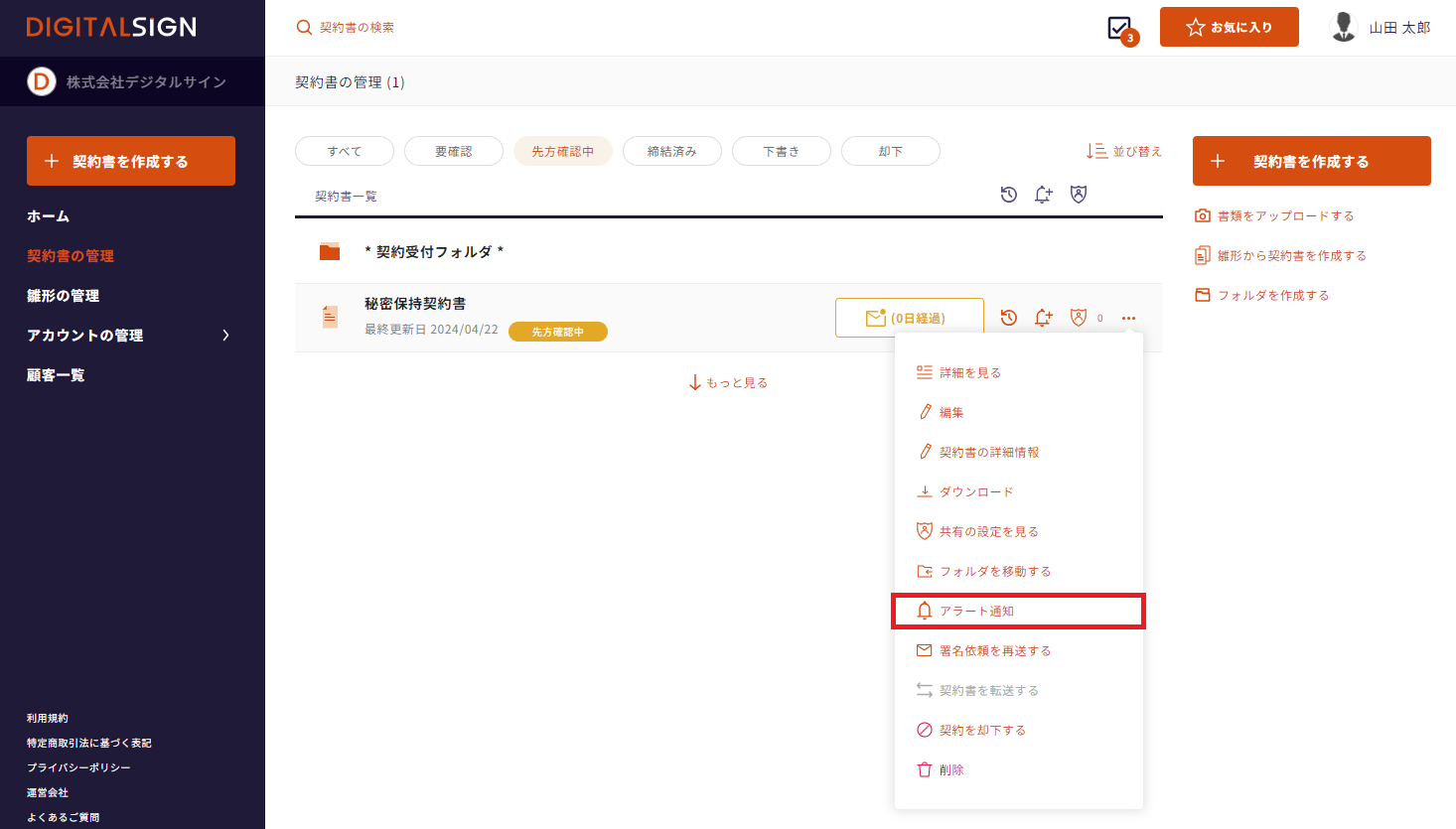The width and height of the screenshot is (1456, 829).
Task: Click the history icon in the contract row
Action: click(1008, 318)
